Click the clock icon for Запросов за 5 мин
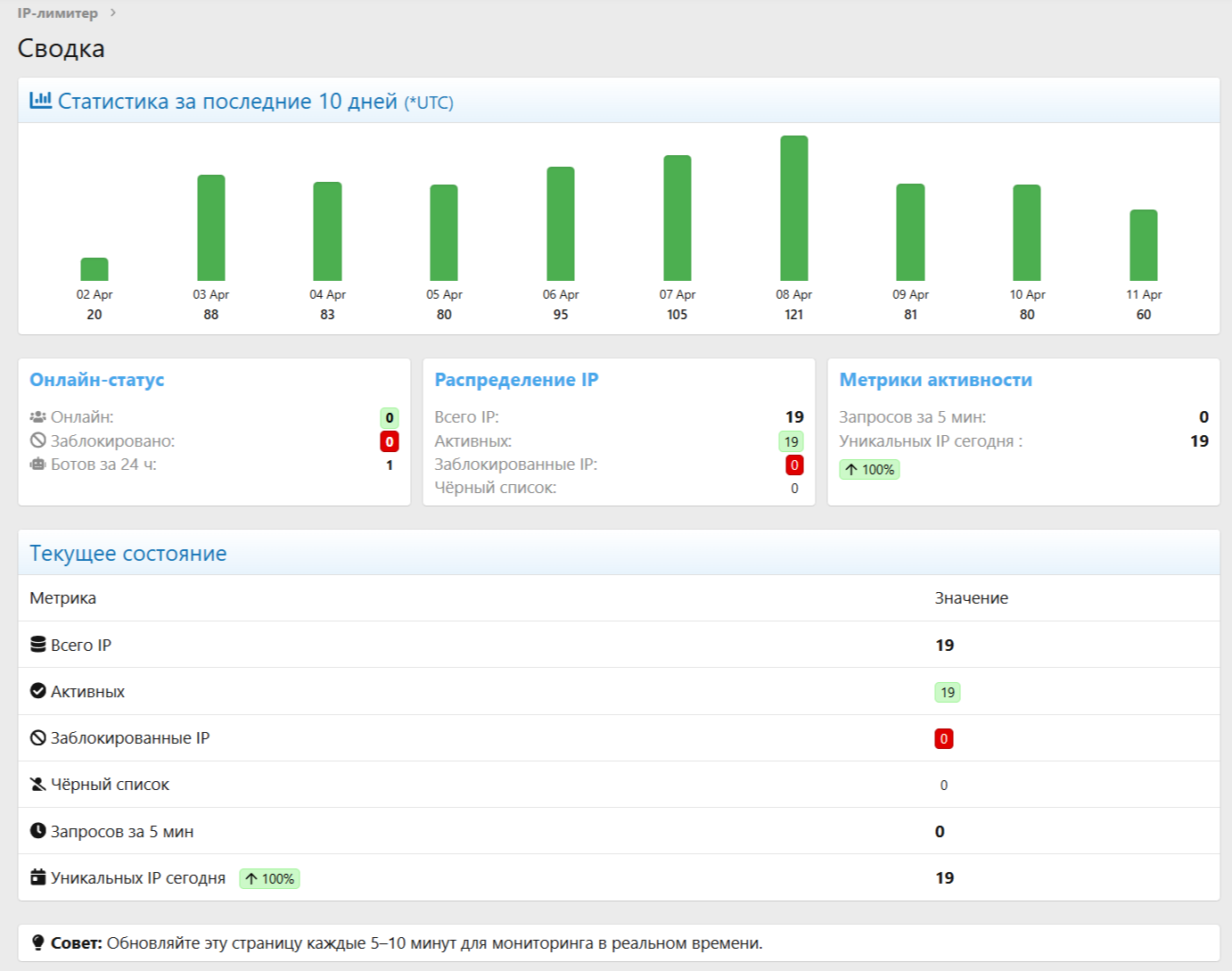The image size is (1232, 971). [x=38, y=830]
